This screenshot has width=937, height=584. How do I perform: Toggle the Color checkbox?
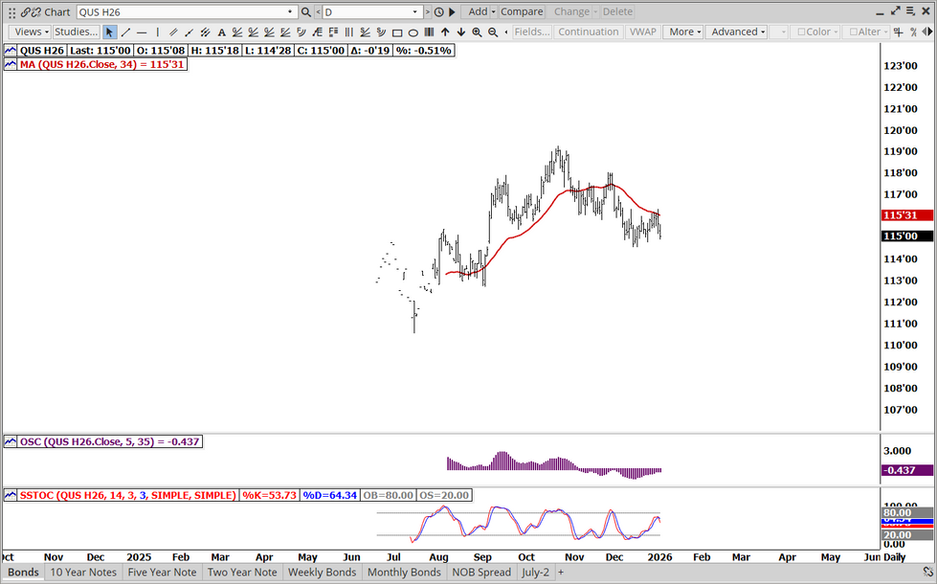[x=802, y=32]
